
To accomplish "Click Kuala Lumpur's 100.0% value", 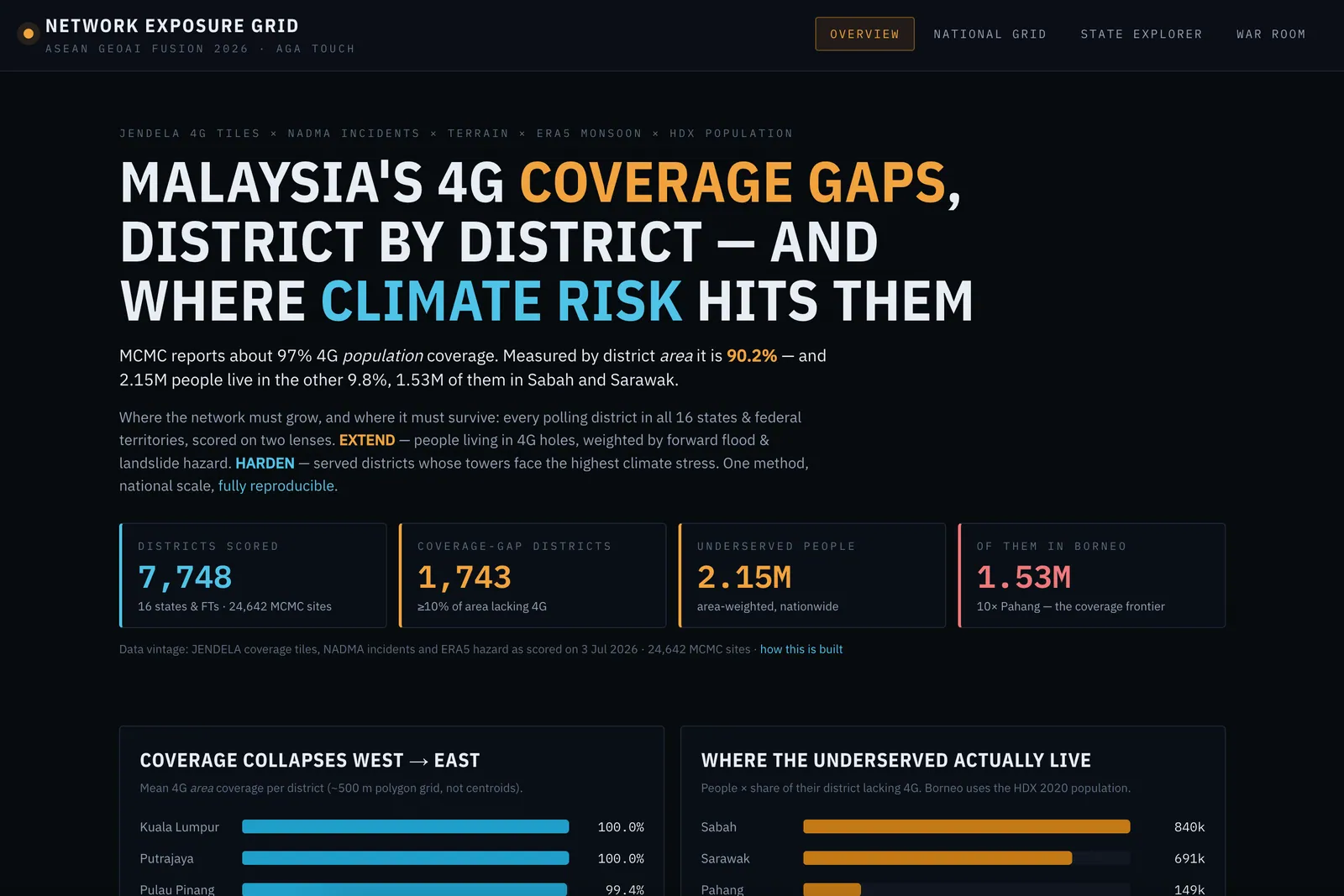I will 621,827.
